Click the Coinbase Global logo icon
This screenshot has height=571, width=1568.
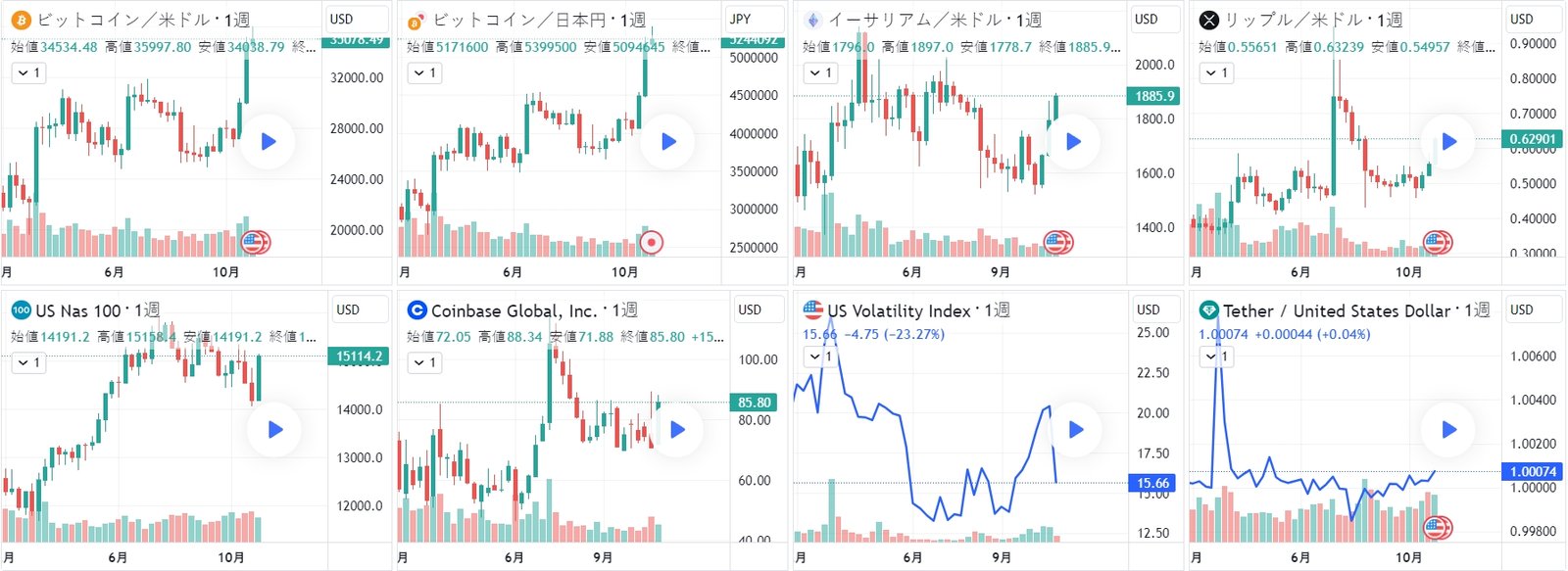click(x=416, y=310)
